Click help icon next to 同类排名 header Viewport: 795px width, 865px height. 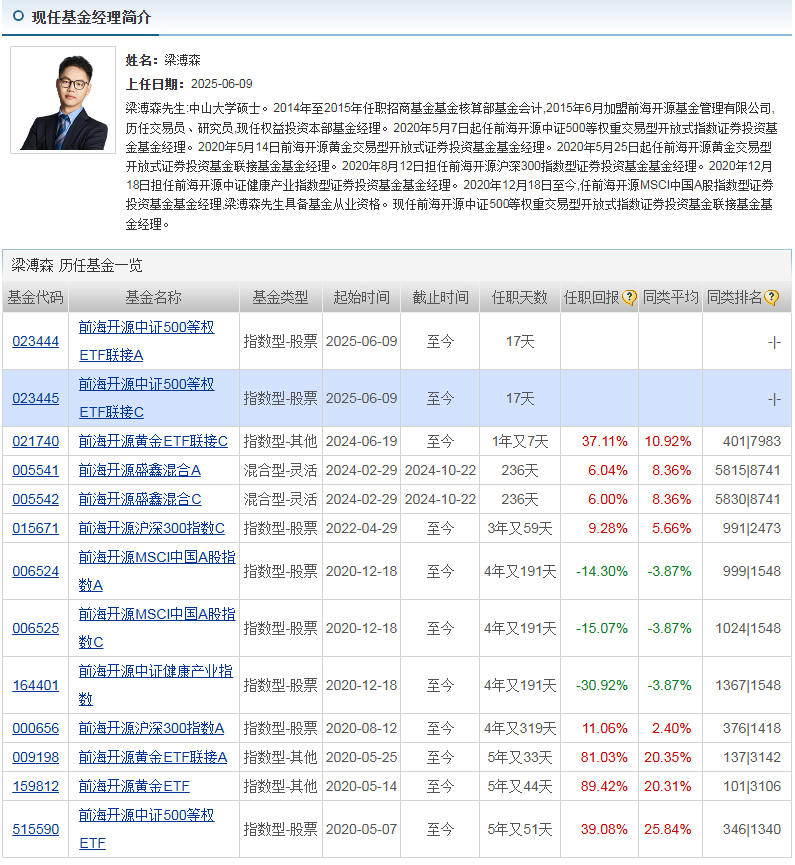coord(772,298)
